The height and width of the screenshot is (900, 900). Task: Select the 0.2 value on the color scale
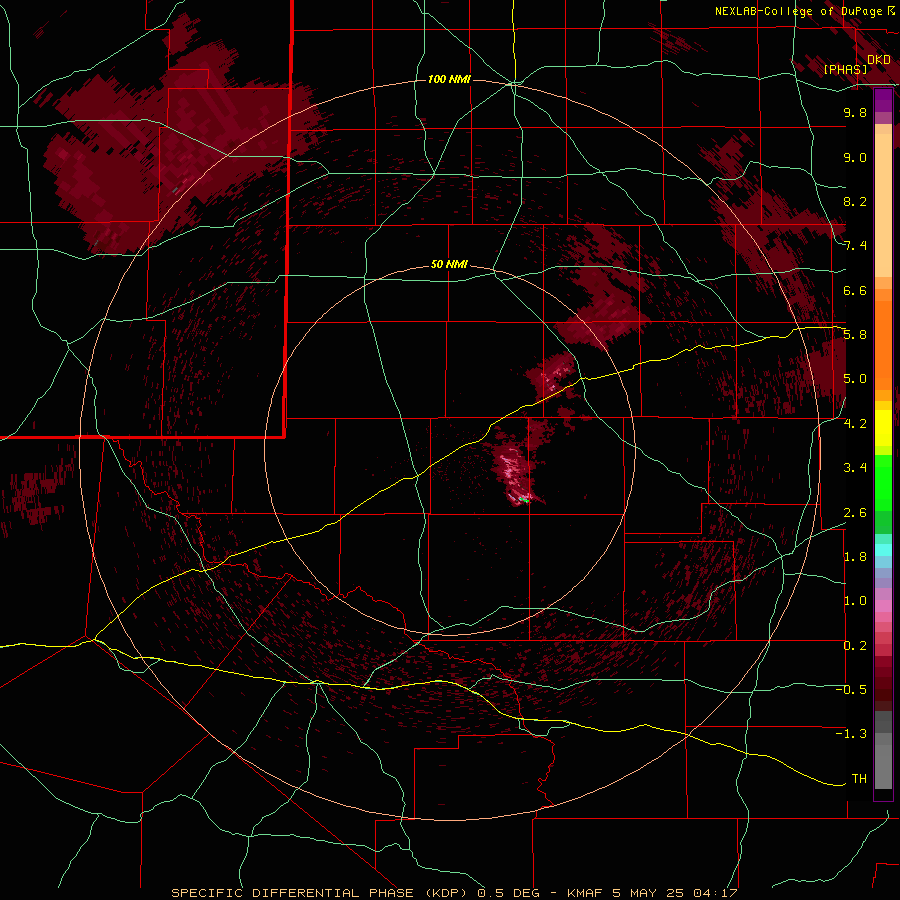[x=855, y=646]
